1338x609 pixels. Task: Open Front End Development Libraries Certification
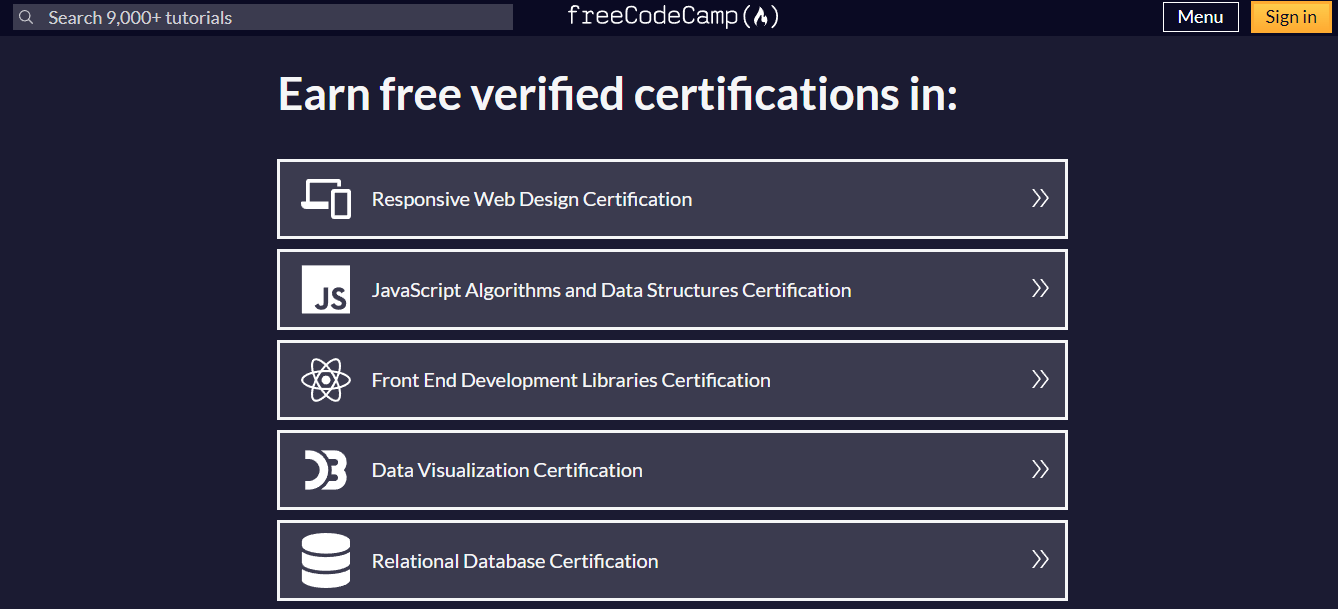coord(672,380)
